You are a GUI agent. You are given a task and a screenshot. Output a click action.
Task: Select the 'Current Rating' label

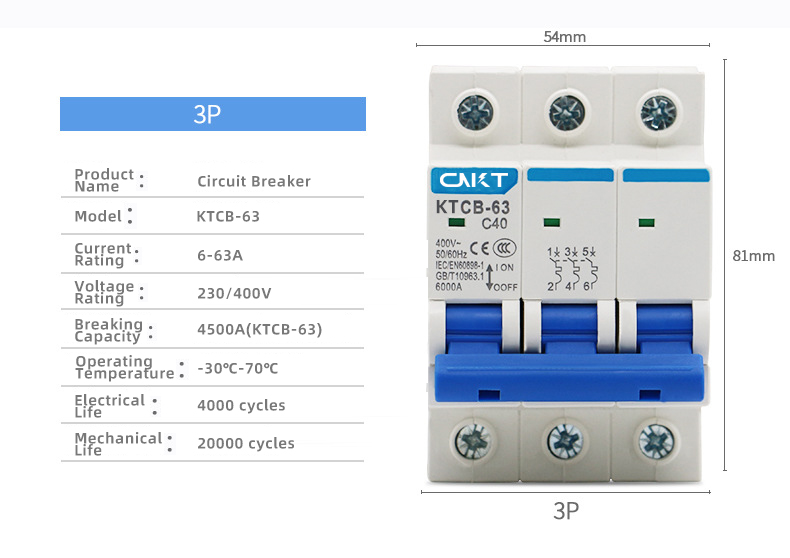tap(103, 254)
